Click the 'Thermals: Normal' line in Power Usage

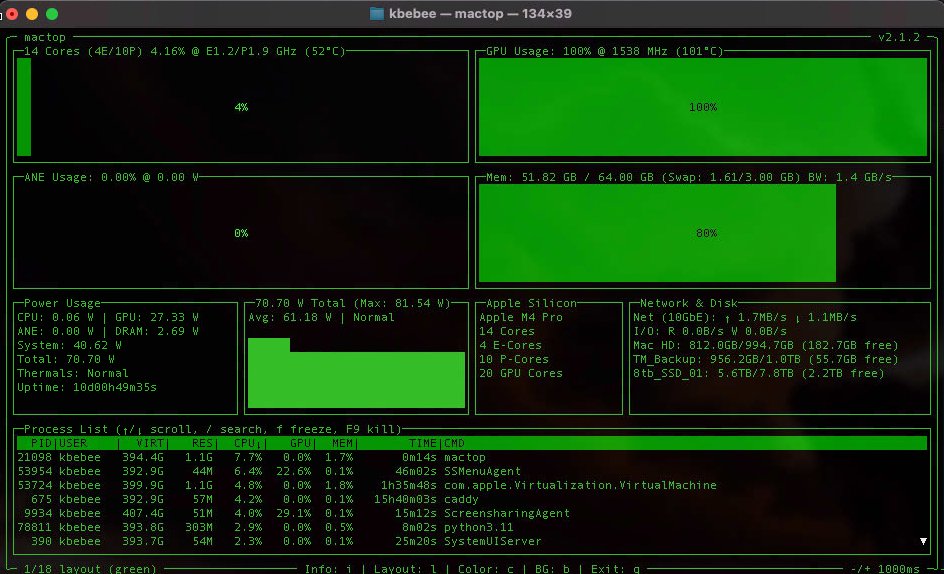click(73, 373)
